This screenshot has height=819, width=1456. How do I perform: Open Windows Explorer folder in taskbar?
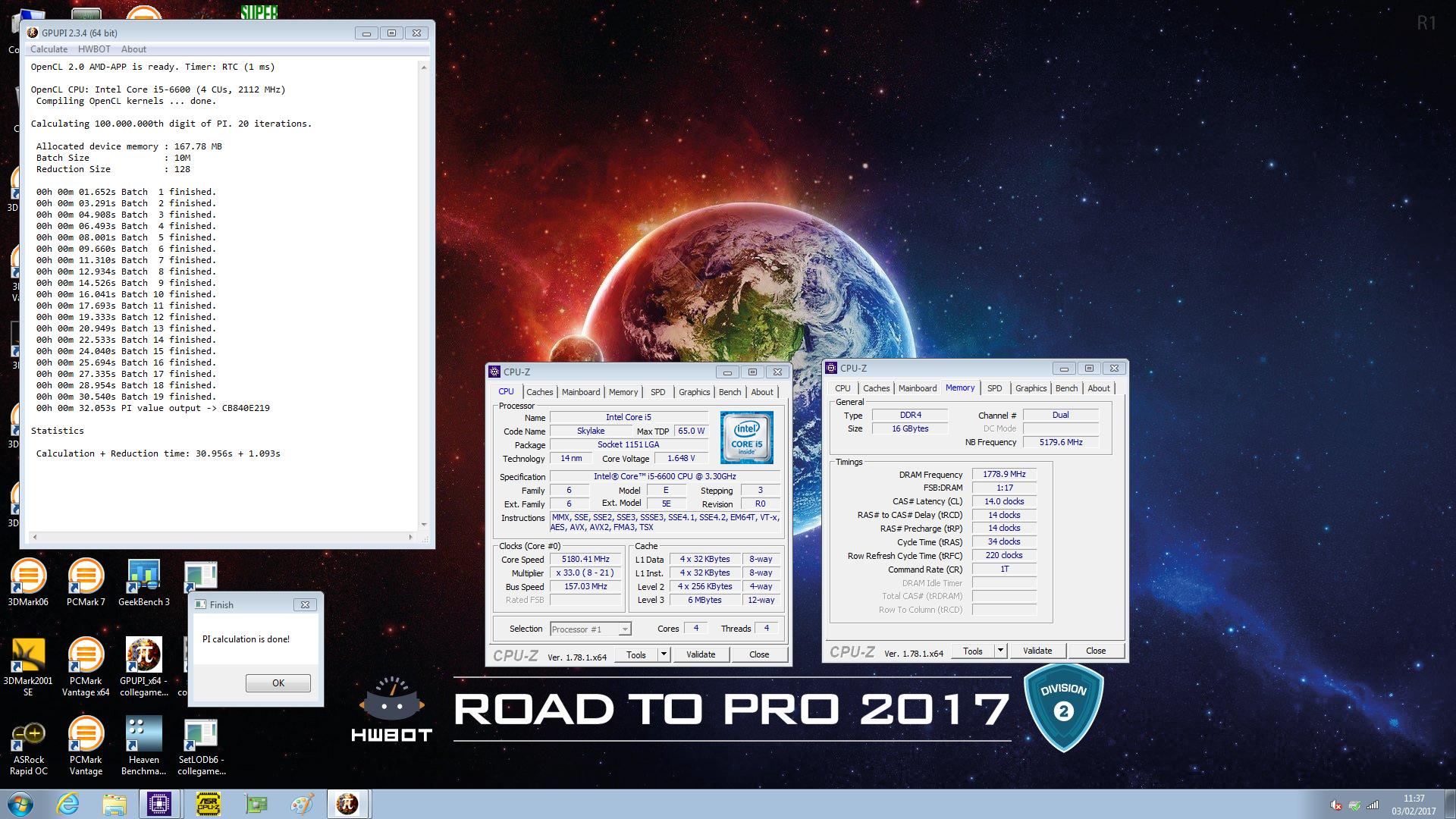click(115, 804)
